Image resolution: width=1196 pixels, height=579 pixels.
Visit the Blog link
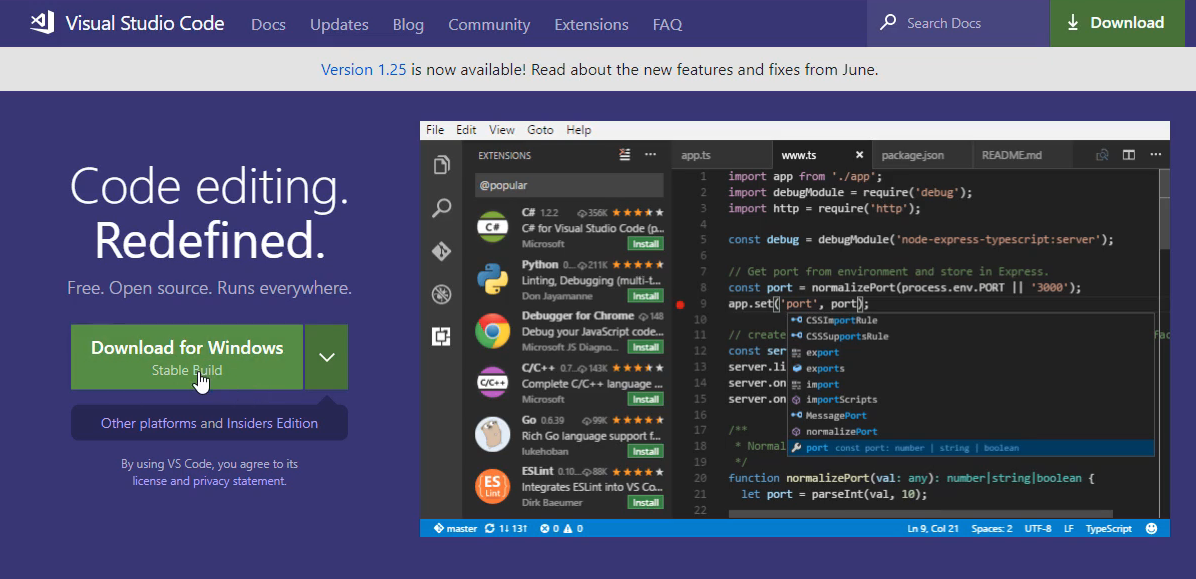coord(408,24)
